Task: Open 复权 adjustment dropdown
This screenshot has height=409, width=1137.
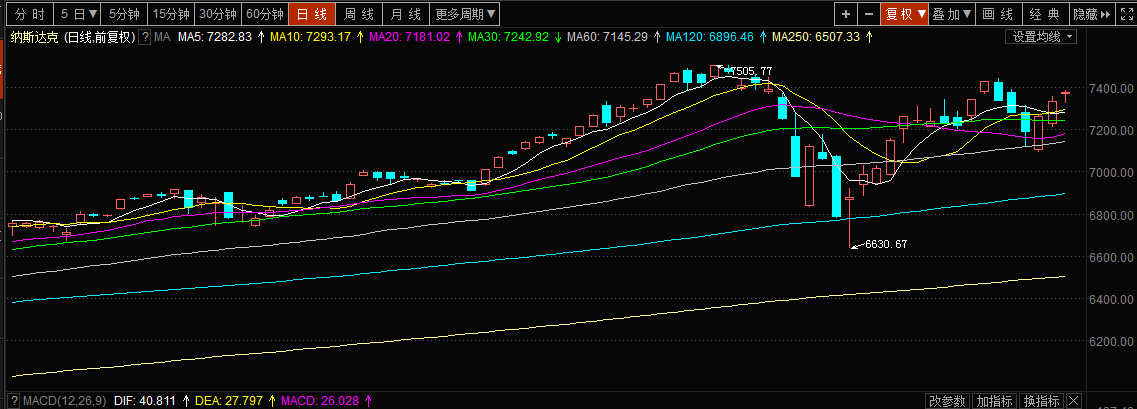Action: click(x=904, y=14)
